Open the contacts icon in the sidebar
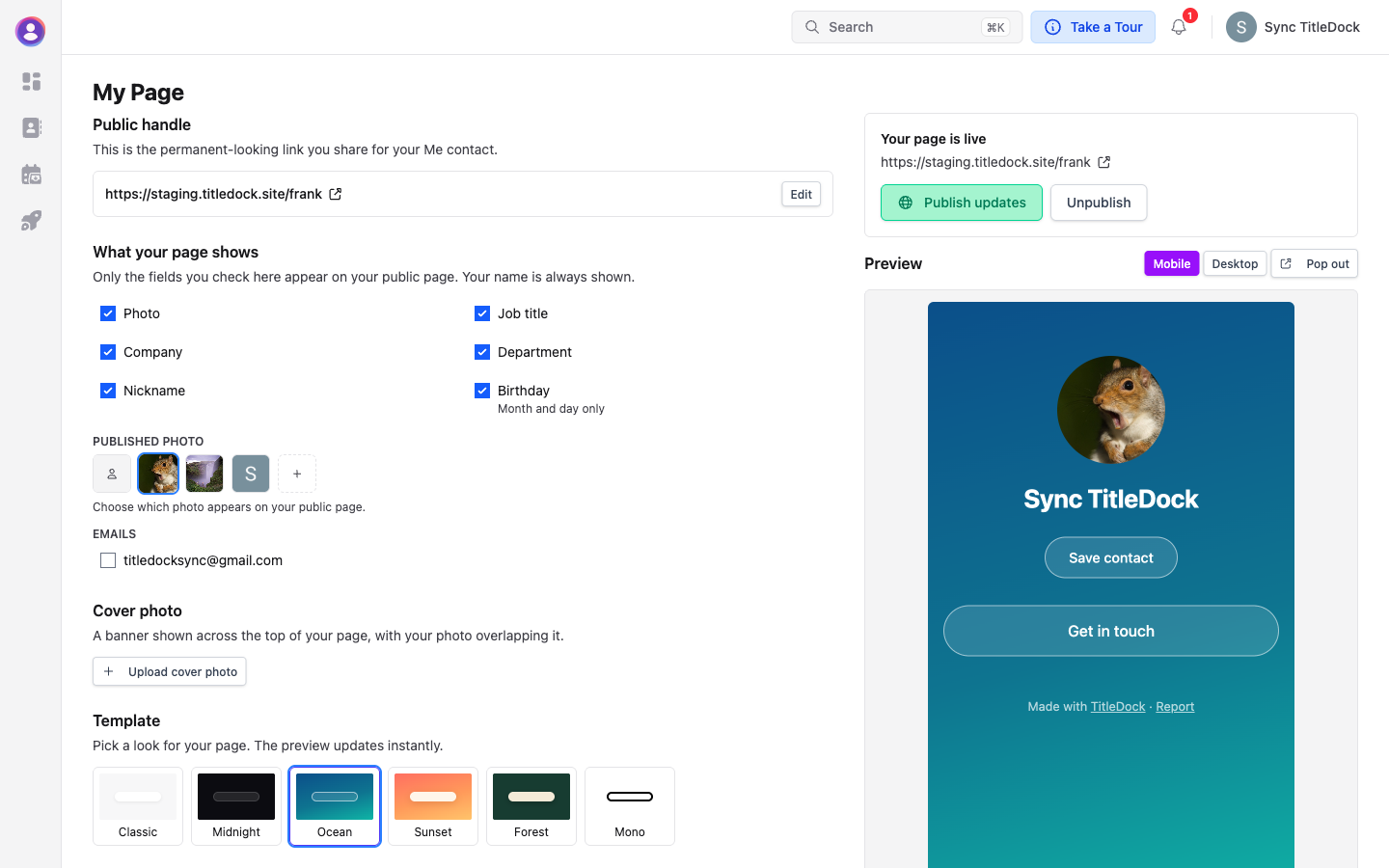 click(31, 127)
